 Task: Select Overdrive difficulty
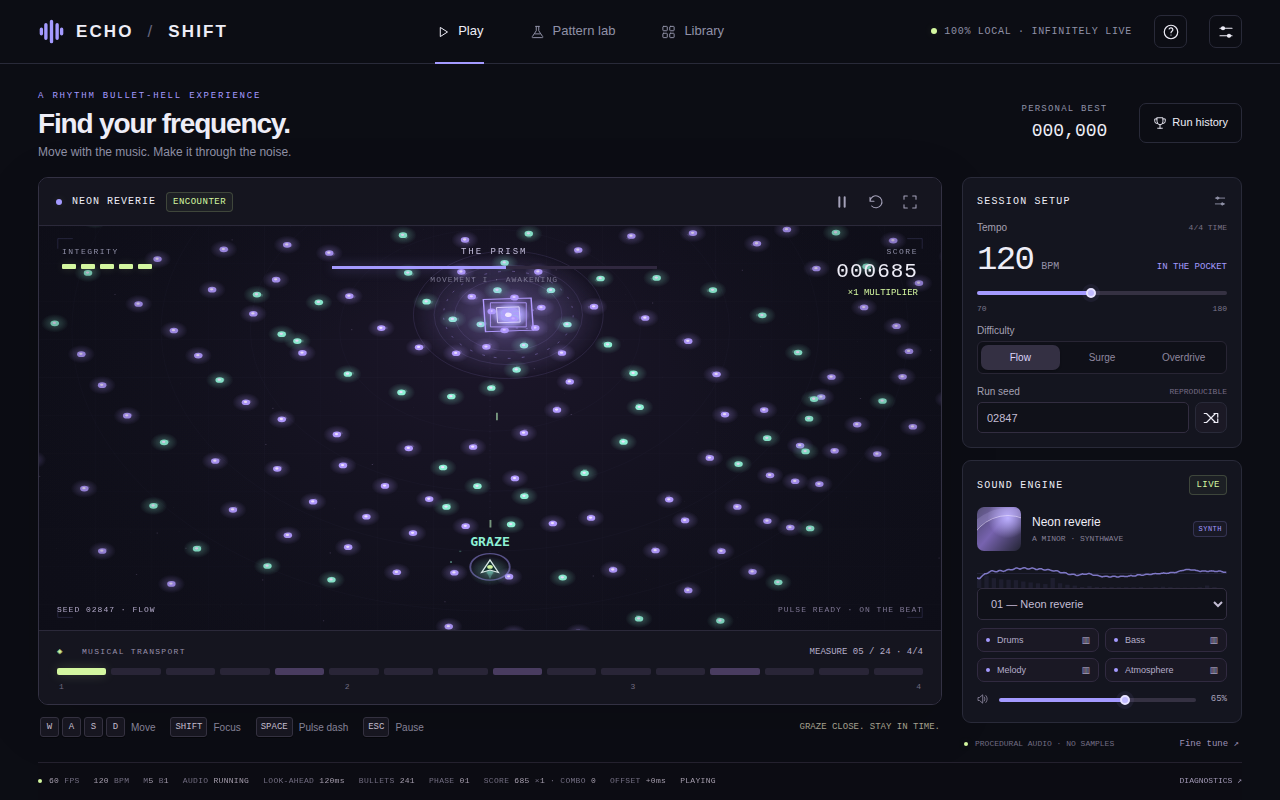pos(1183,358)
